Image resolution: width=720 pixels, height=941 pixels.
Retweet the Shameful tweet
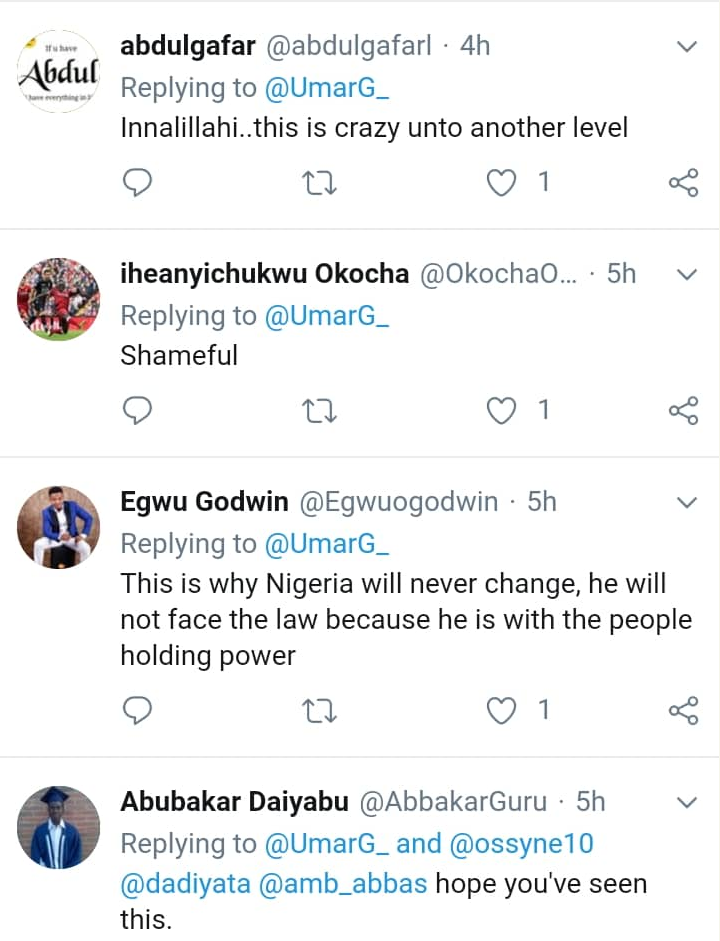[x=320, y=410]
